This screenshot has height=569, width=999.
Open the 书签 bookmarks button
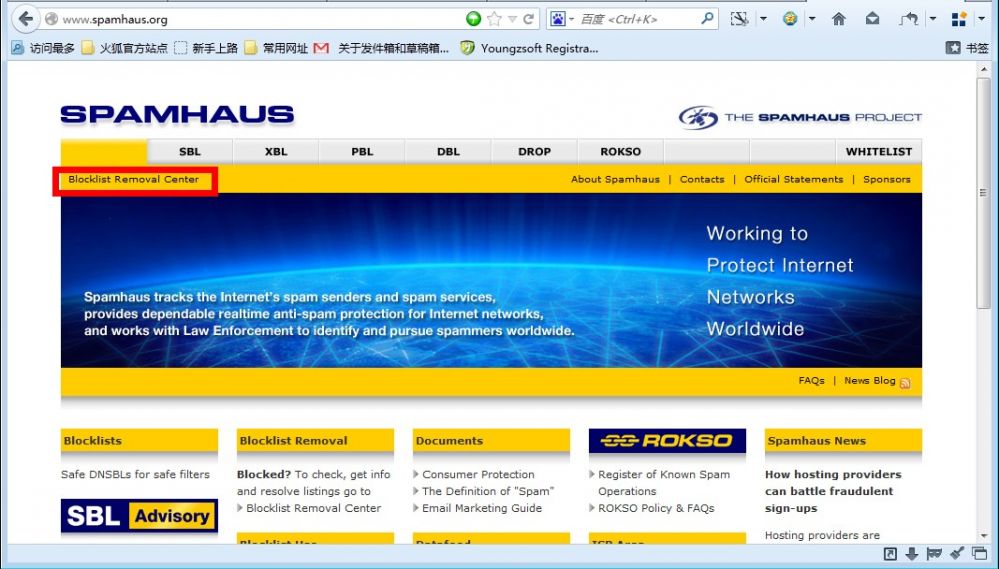point(967,48)
